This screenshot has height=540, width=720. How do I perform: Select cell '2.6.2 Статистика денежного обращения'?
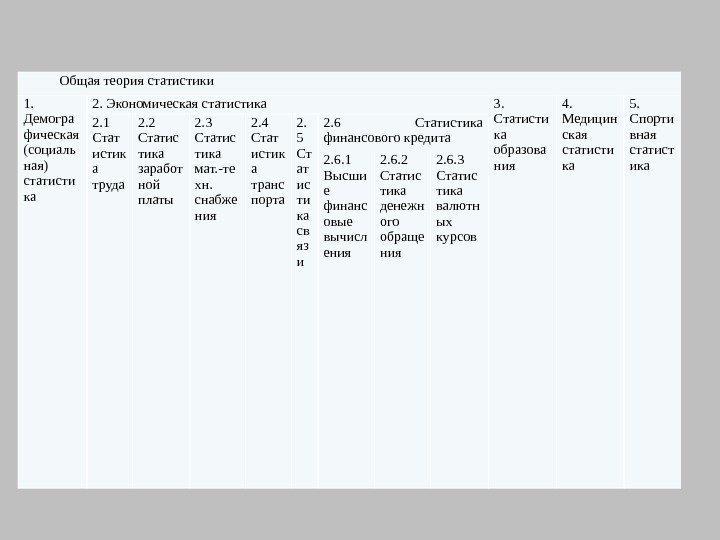click(x=402, y=319)
